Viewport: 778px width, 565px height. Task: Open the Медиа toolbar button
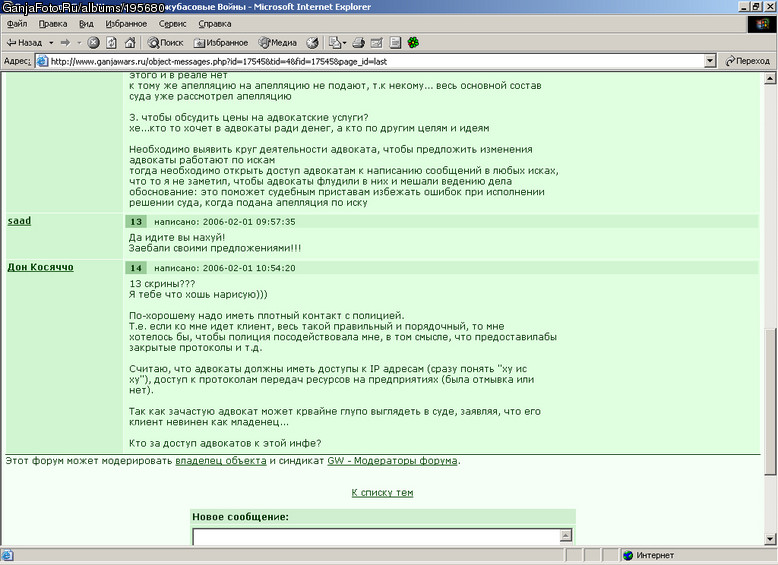tap(277, 43)
